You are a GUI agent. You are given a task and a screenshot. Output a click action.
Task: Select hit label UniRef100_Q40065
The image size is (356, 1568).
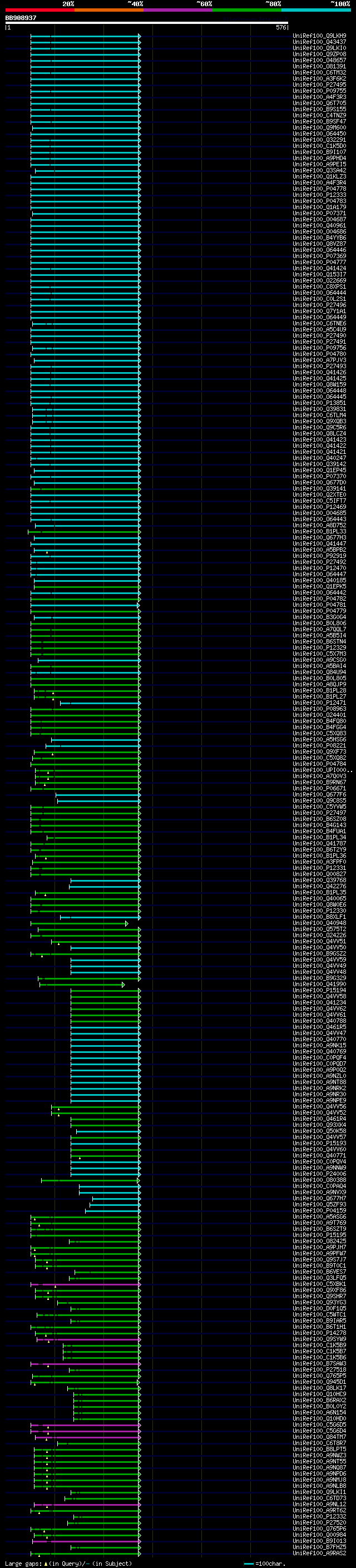point(319,898)
